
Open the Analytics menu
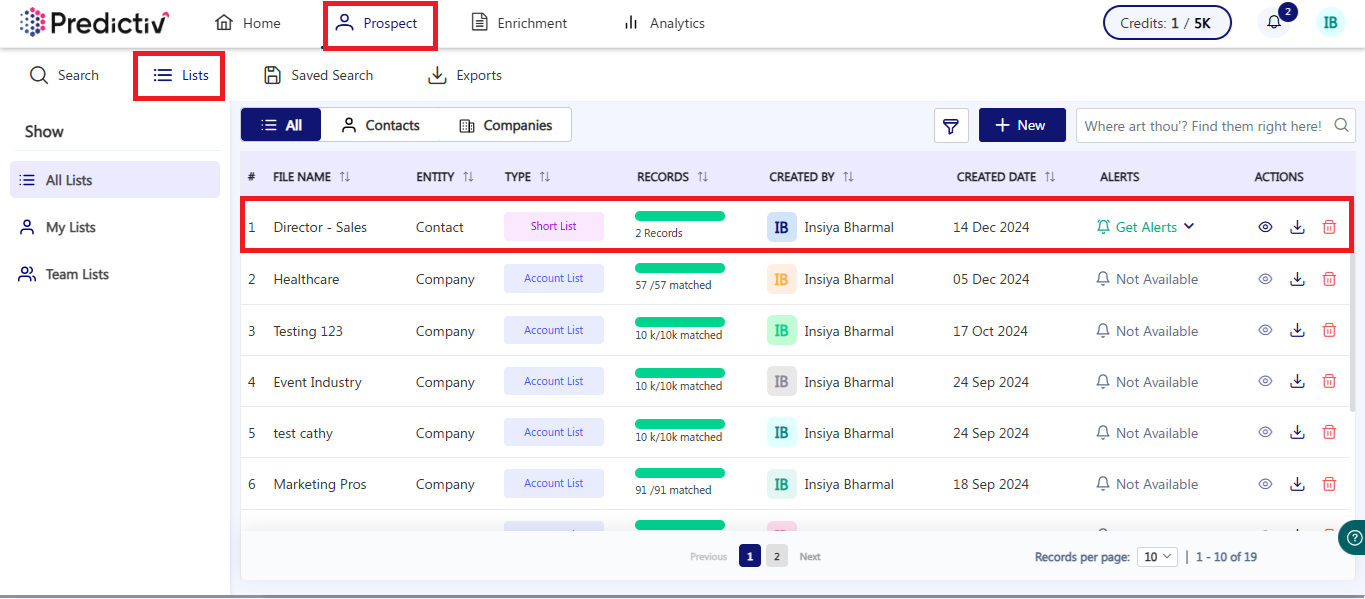[663, 23]
